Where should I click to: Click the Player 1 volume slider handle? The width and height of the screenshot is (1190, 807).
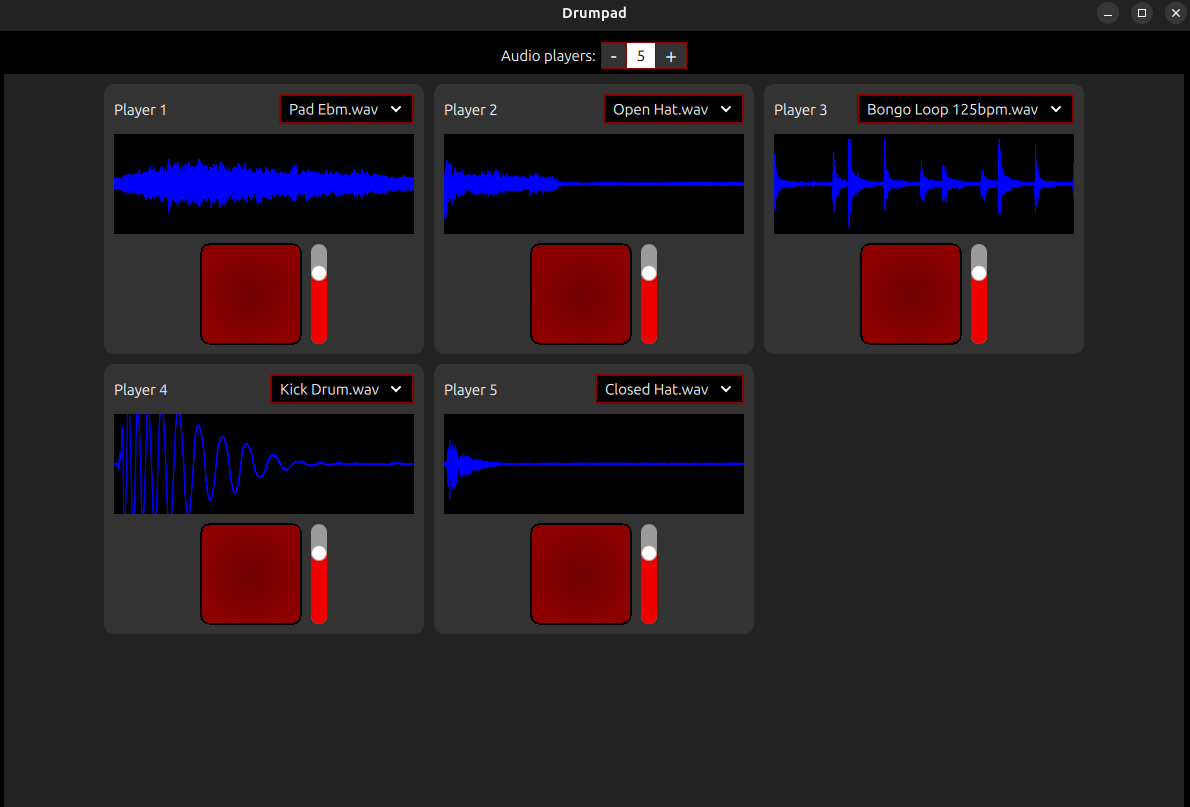click(319, 273)
